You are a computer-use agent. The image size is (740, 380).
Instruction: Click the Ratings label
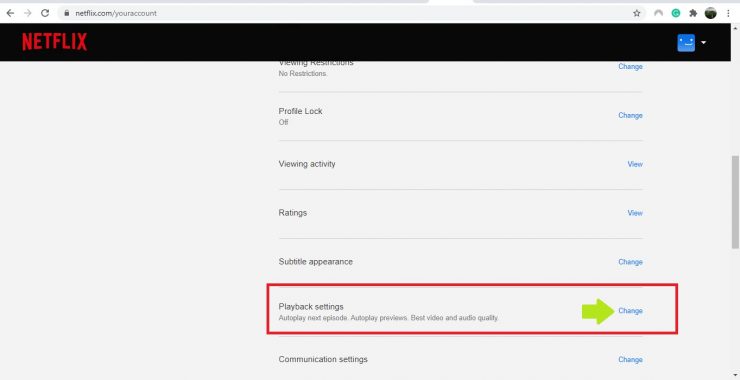click(293, 213)
